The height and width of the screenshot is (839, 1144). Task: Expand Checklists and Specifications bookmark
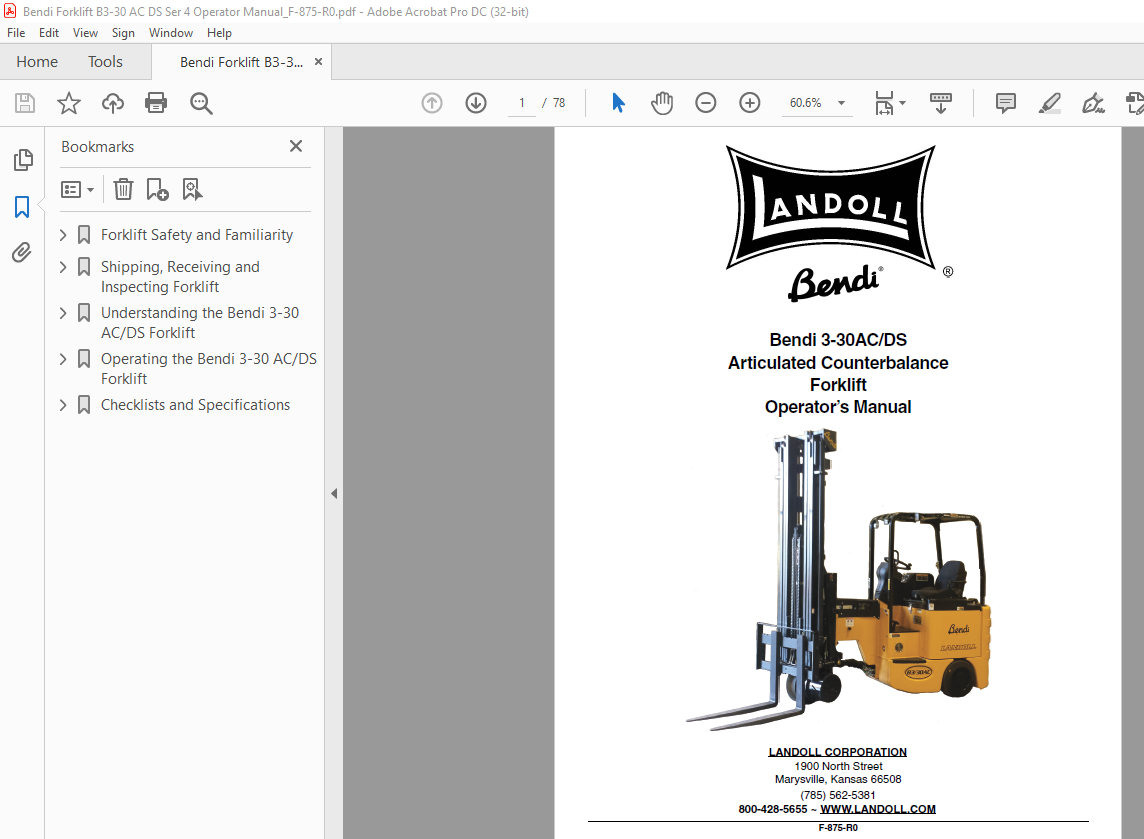pos(63,405)
